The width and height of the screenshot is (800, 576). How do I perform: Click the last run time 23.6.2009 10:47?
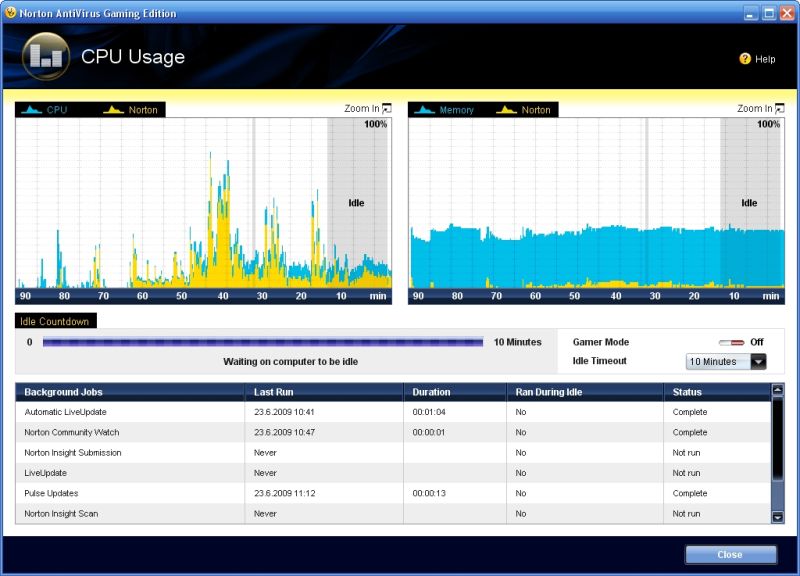tap(284, 432)
